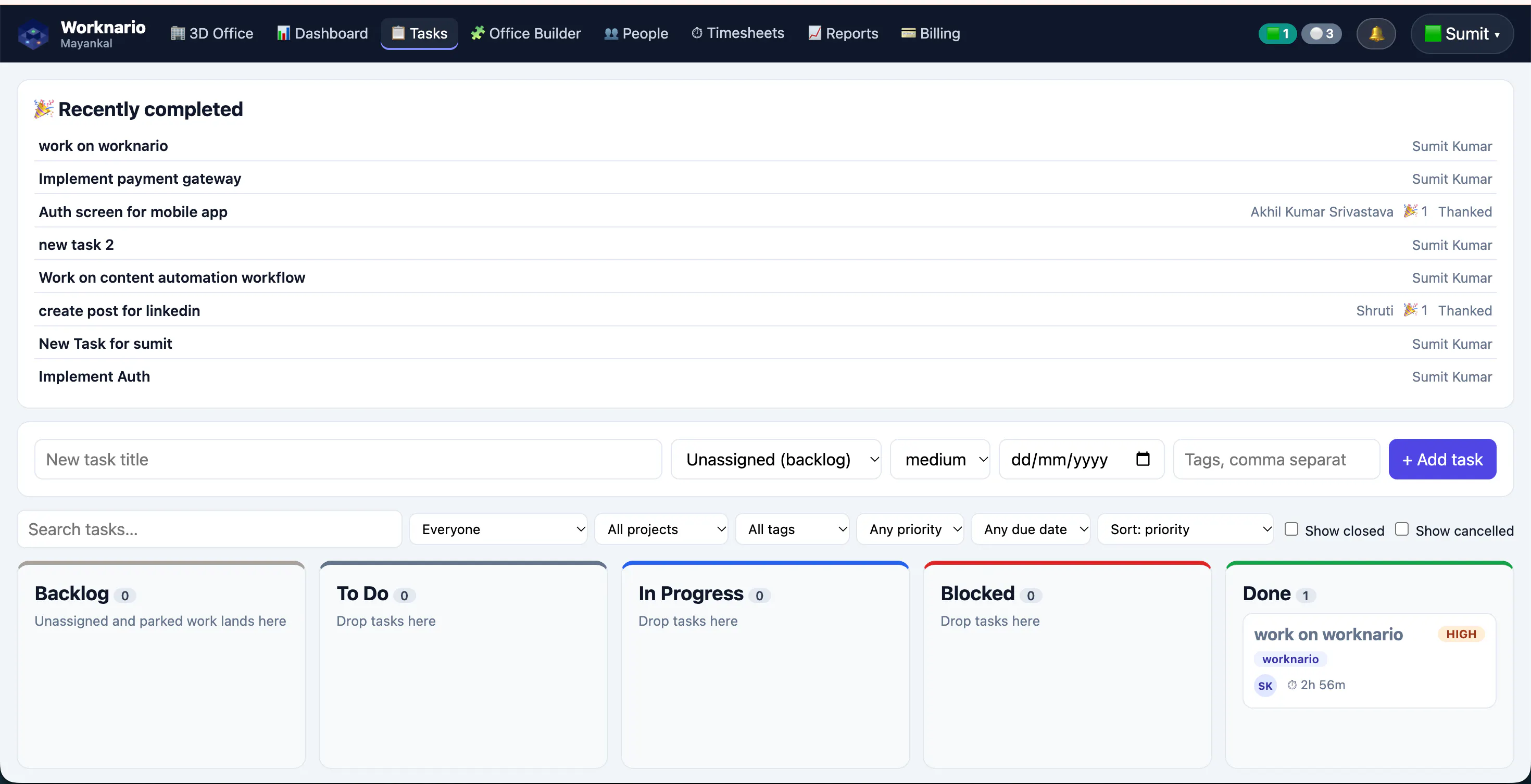Click the Work on content automation workflow row
1531x784 pixels.
[765, 277]
